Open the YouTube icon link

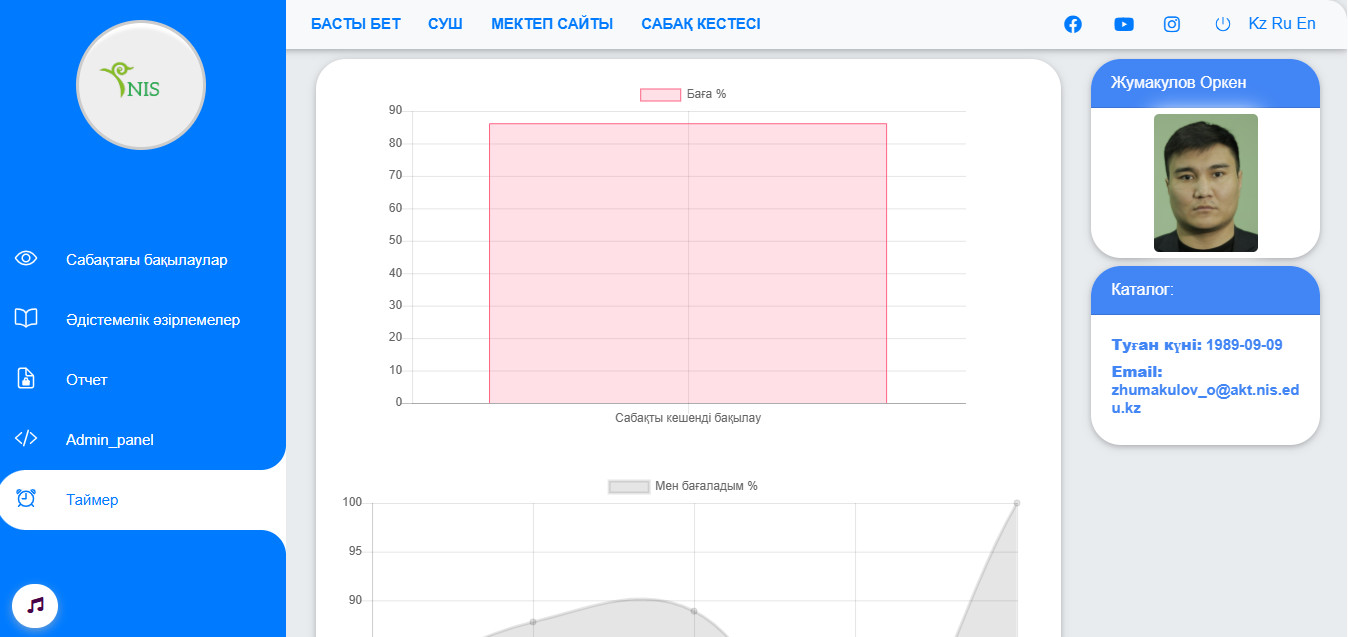pyautogui.click(x=1124, y=24)
